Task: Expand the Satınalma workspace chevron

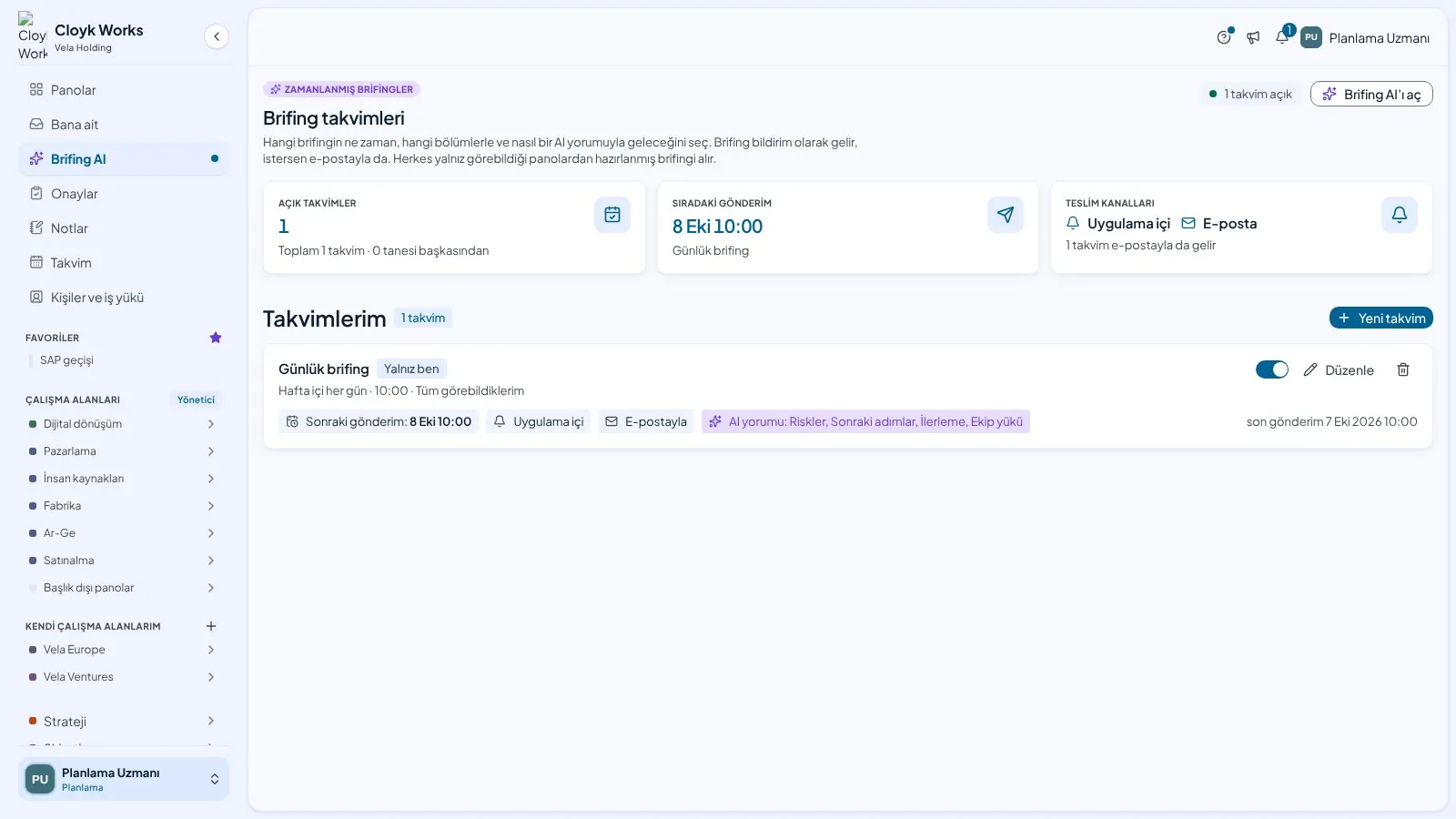Action: [x=211, y=561]
